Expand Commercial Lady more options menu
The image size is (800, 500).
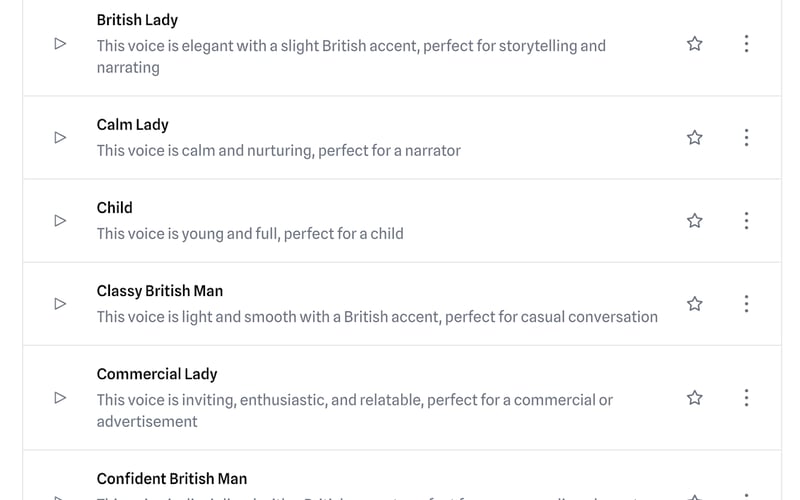746,397
